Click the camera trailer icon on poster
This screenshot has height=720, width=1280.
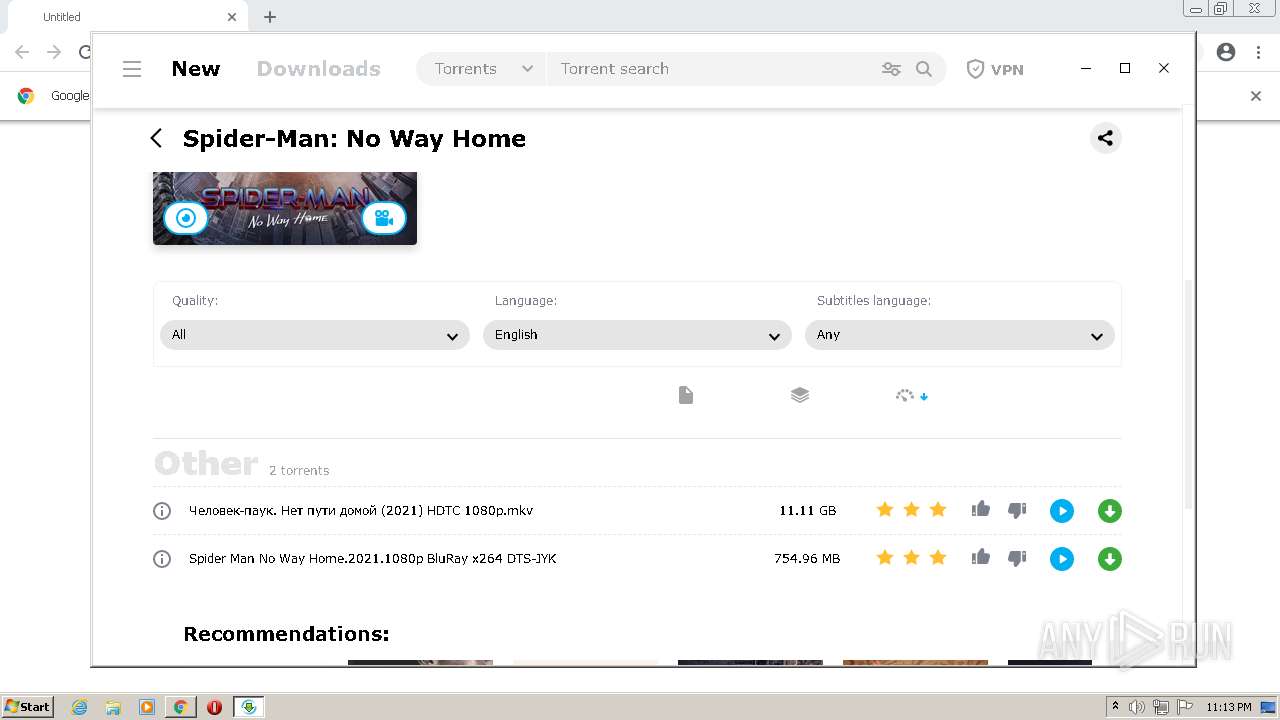click(x=384, y=217)
